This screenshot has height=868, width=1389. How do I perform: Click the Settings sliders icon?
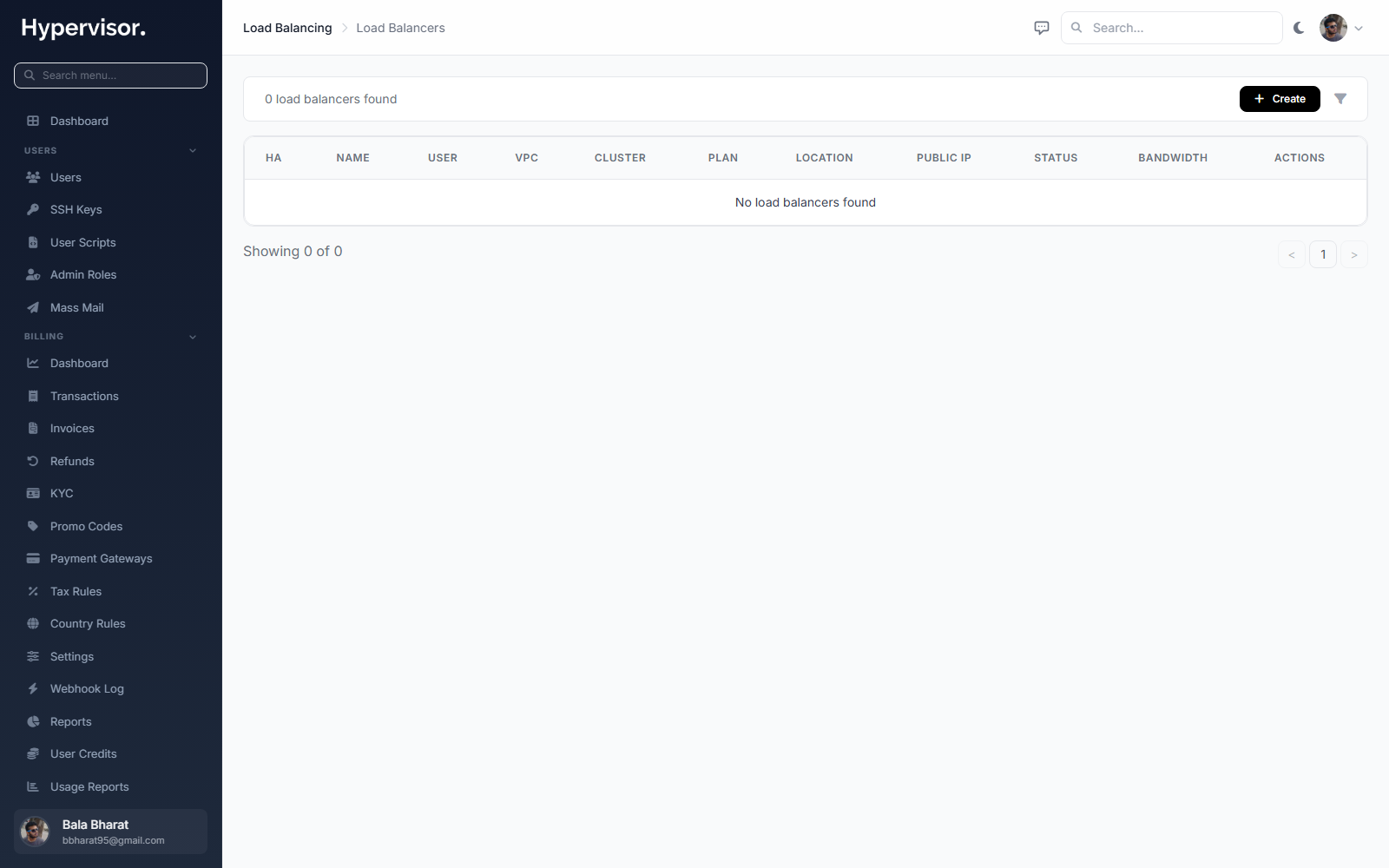(33, 656)
